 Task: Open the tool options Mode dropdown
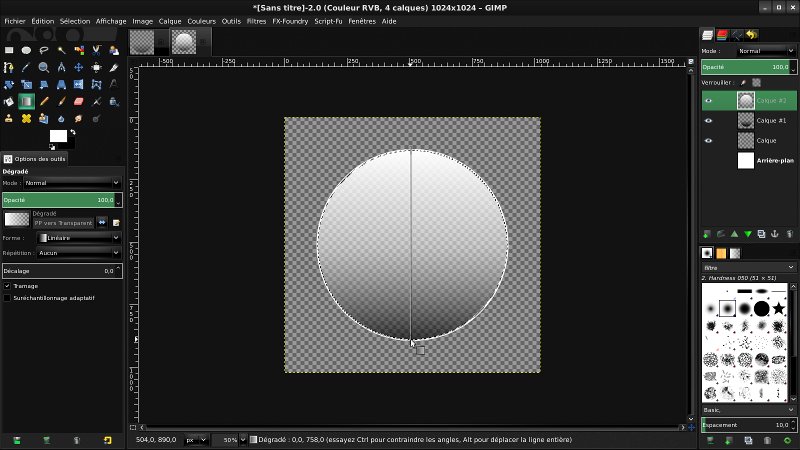pos(72,183)
